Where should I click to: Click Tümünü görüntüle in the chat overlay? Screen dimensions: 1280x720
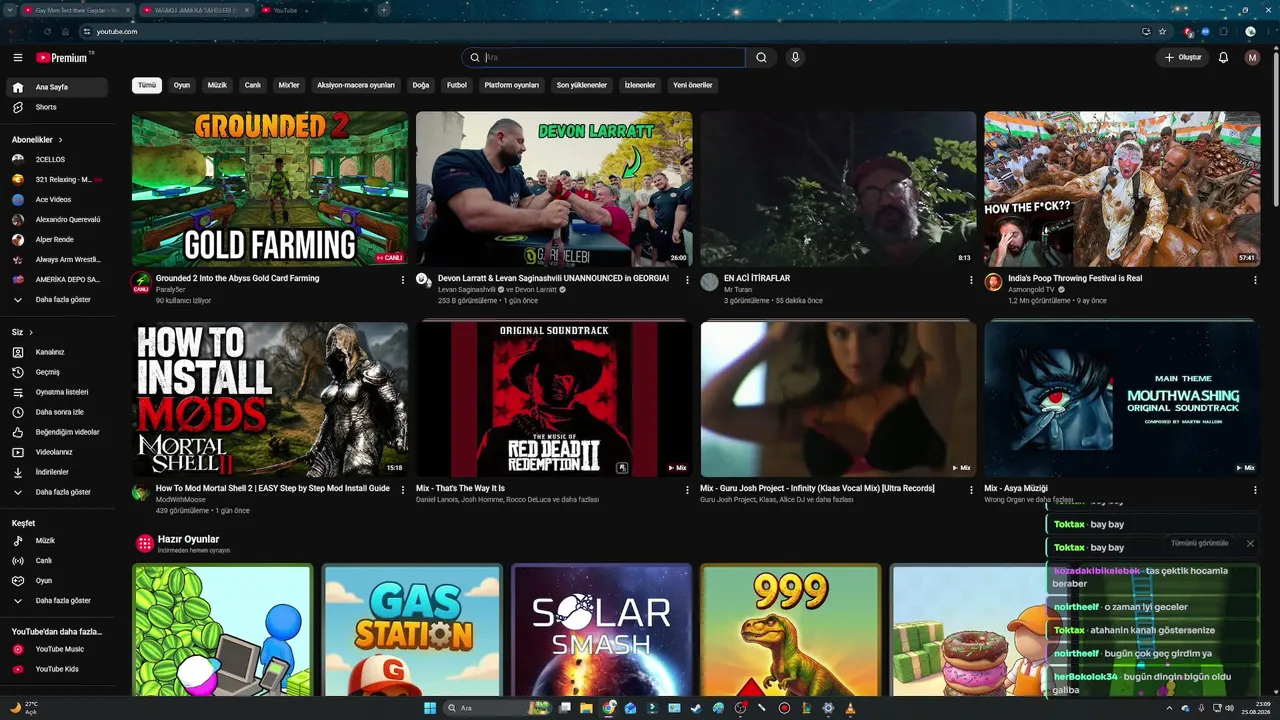click(x=1200, y=543)
